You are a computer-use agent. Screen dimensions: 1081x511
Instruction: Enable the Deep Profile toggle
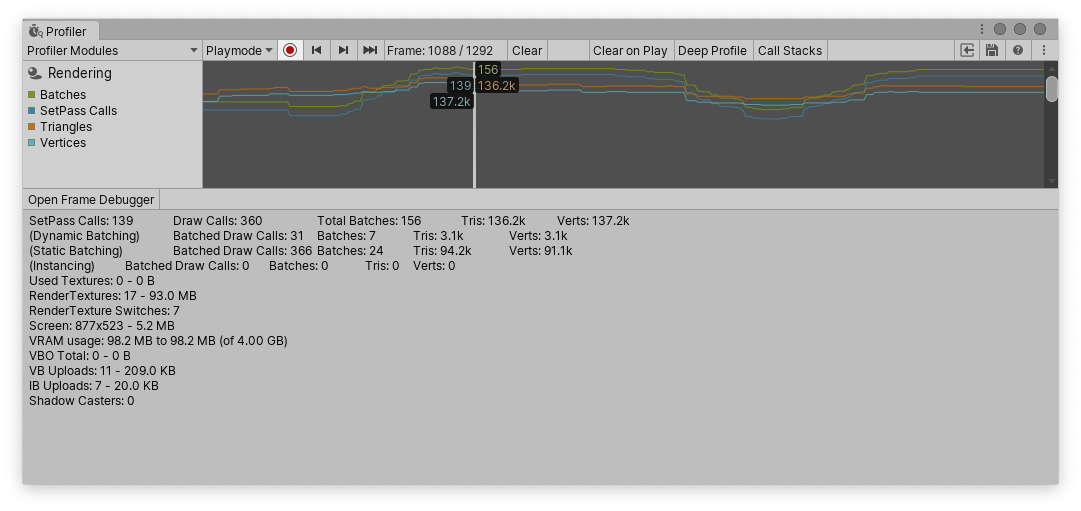tap(712, 50)
